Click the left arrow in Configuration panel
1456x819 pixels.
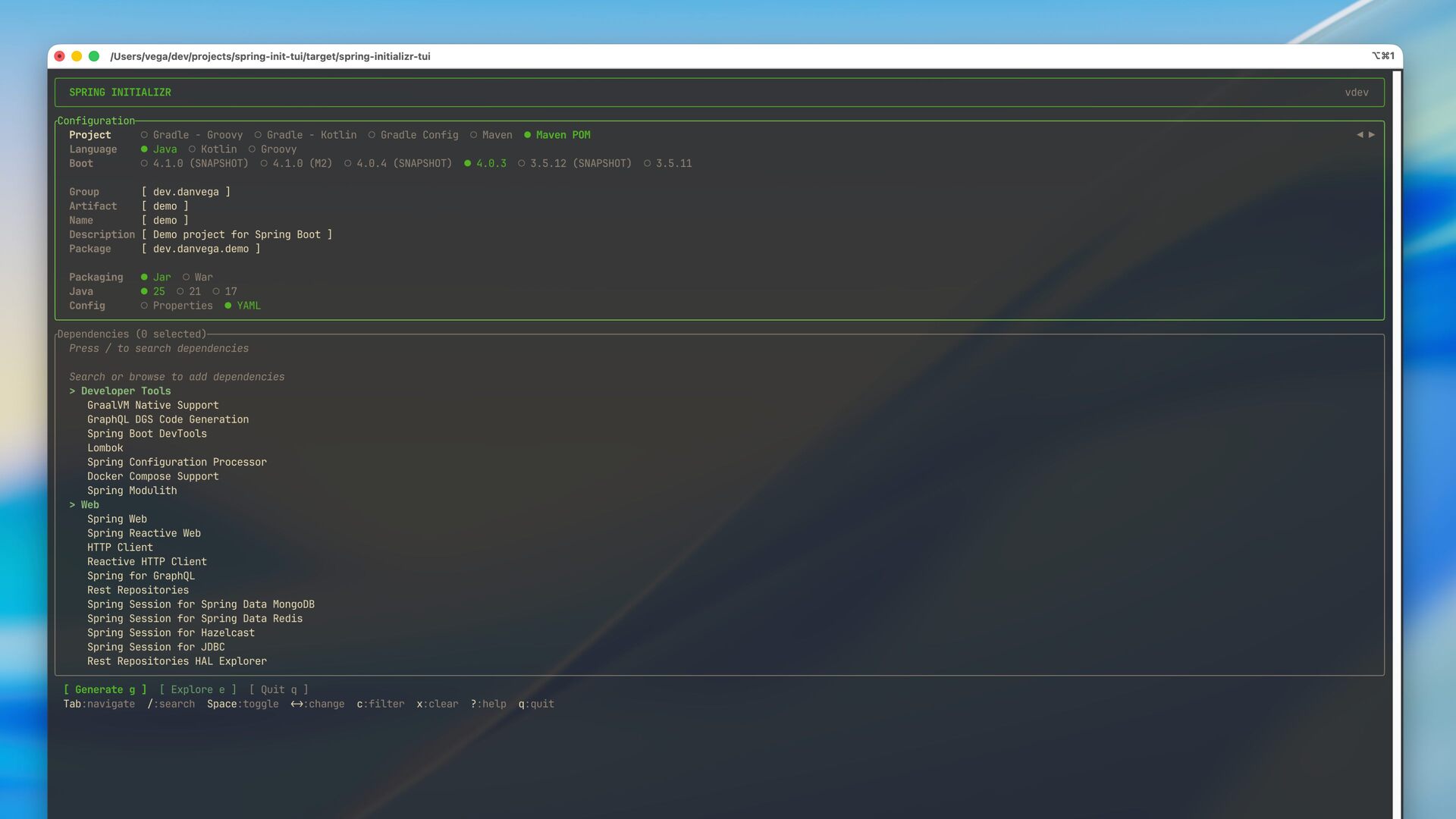tap(1360, 135)
